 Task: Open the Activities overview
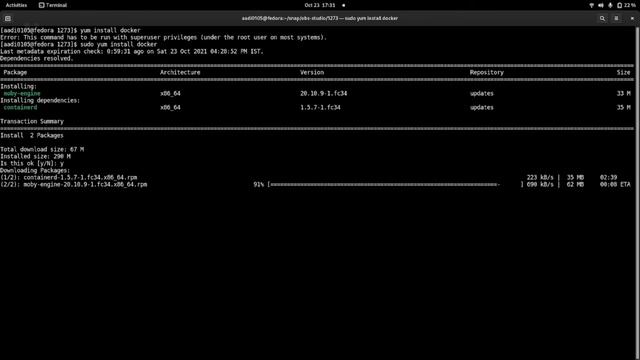16,5
